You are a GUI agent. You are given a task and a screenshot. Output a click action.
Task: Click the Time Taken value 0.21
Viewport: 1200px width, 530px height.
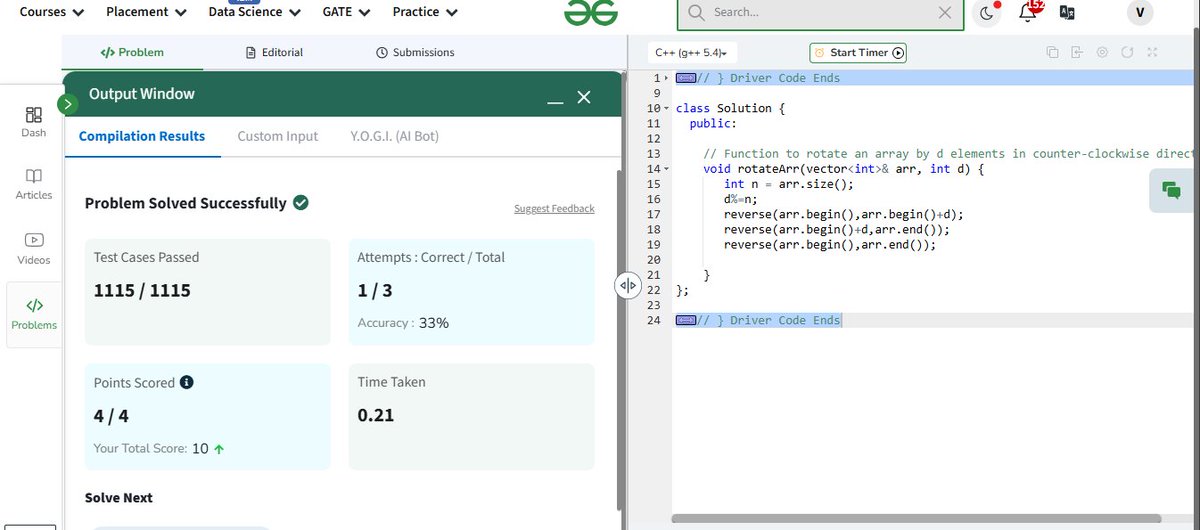376,415
